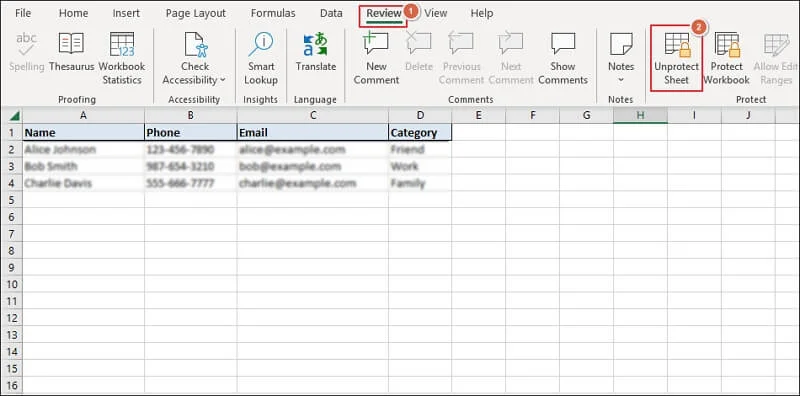This screenshot has height=396, width=800.
Task: Add a New Comment
Action: click(x=377, y=59)
